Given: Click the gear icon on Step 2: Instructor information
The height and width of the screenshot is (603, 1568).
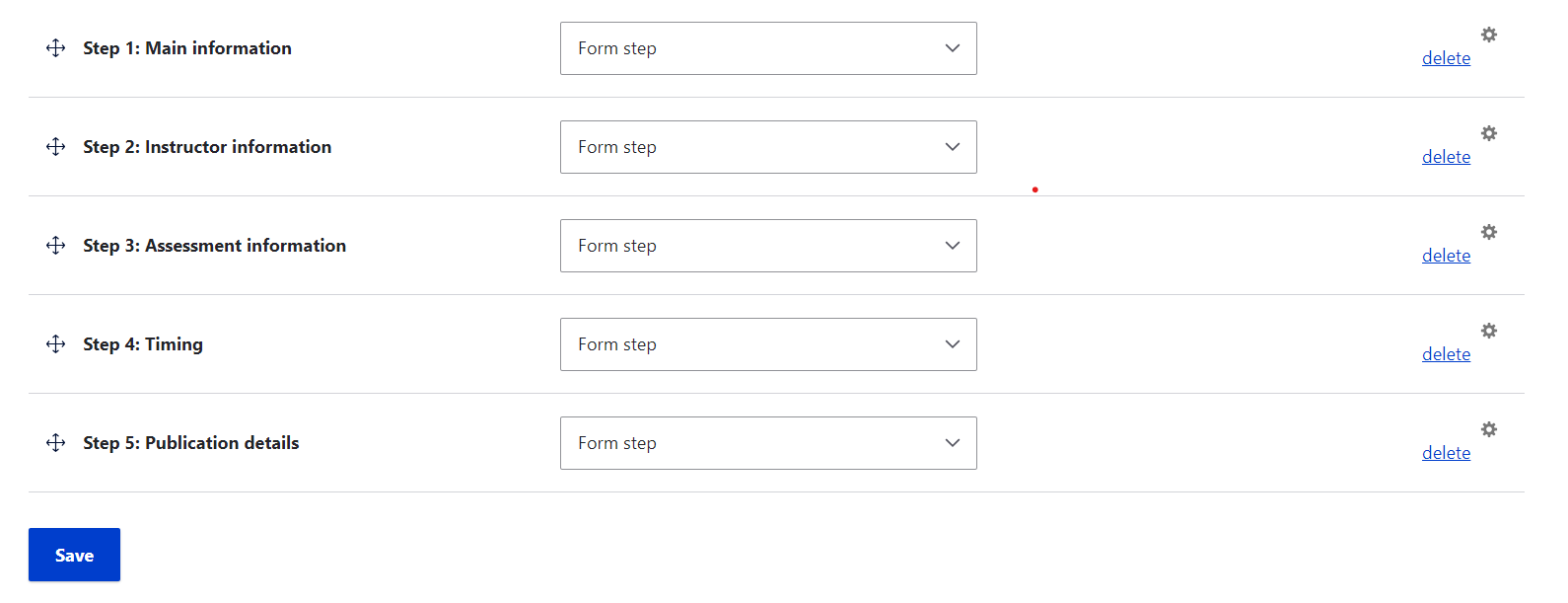Looking at the screenshot, I should click(x=1488, y=133).
